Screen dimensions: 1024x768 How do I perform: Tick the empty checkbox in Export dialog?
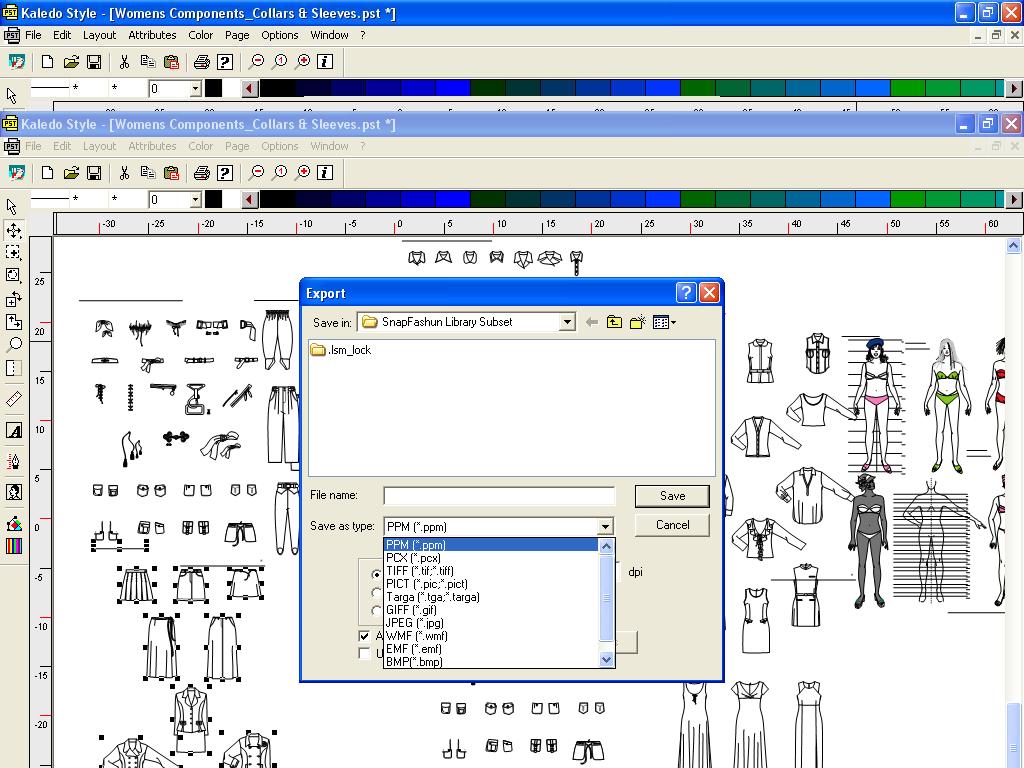click(x=364, y=654)
